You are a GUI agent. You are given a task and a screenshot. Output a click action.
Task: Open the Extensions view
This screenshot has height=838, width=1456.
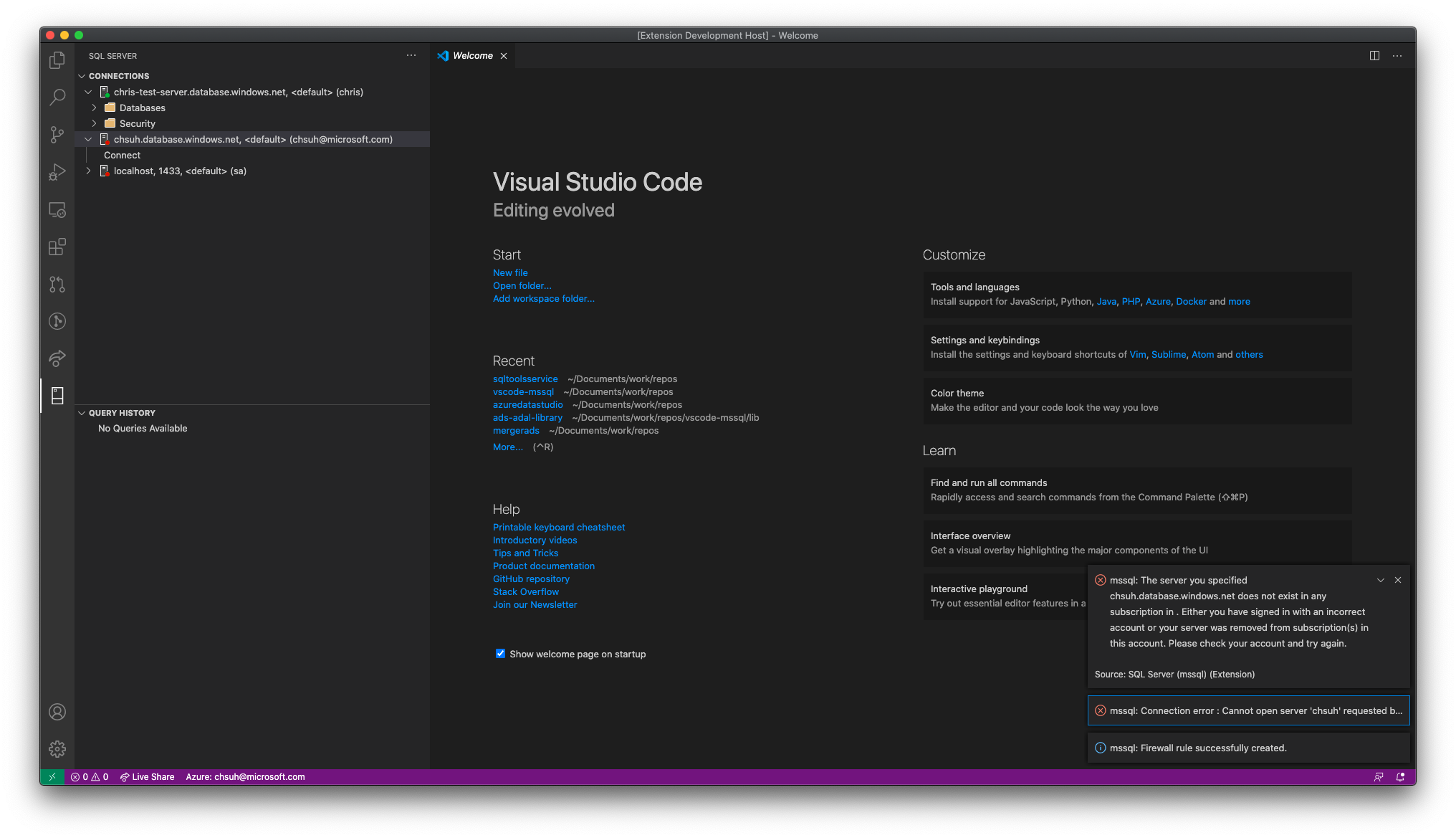(x=57, y=247)
